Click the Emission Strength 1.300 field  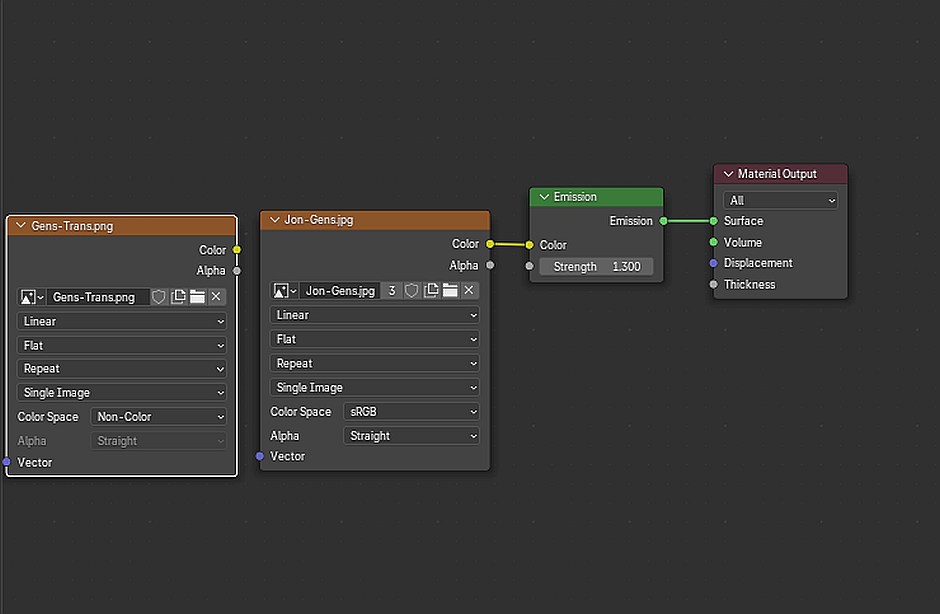click(x=596, y=267)
